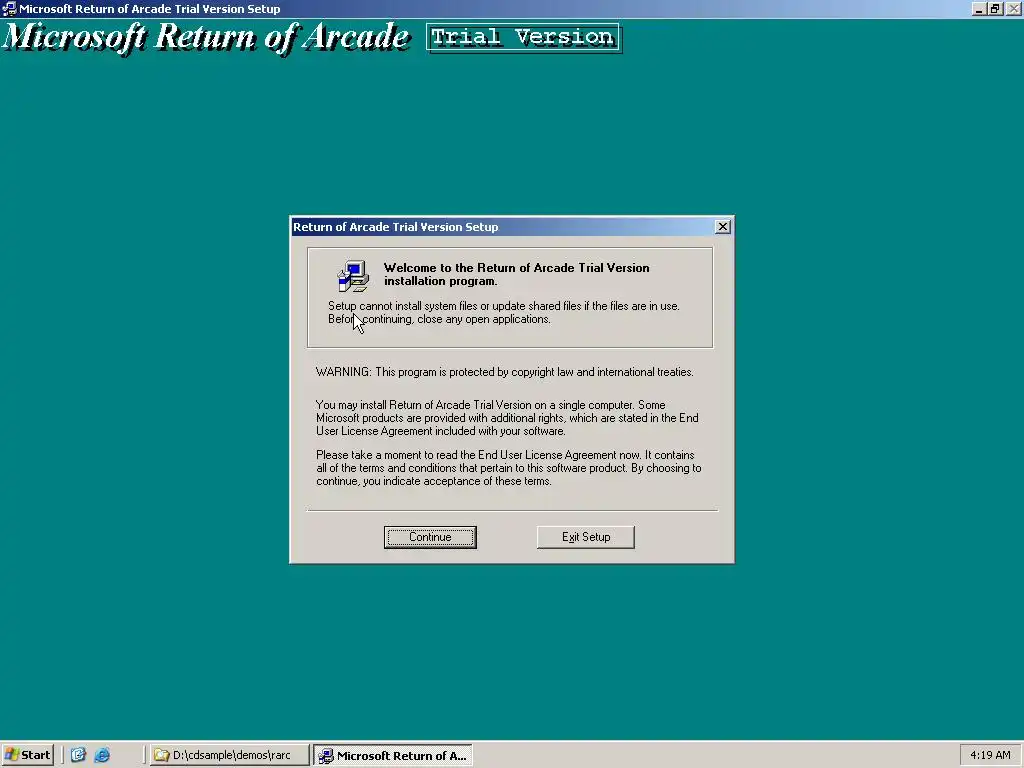
Task: Click the dialog title bar text
Action: tap(395, 227)
